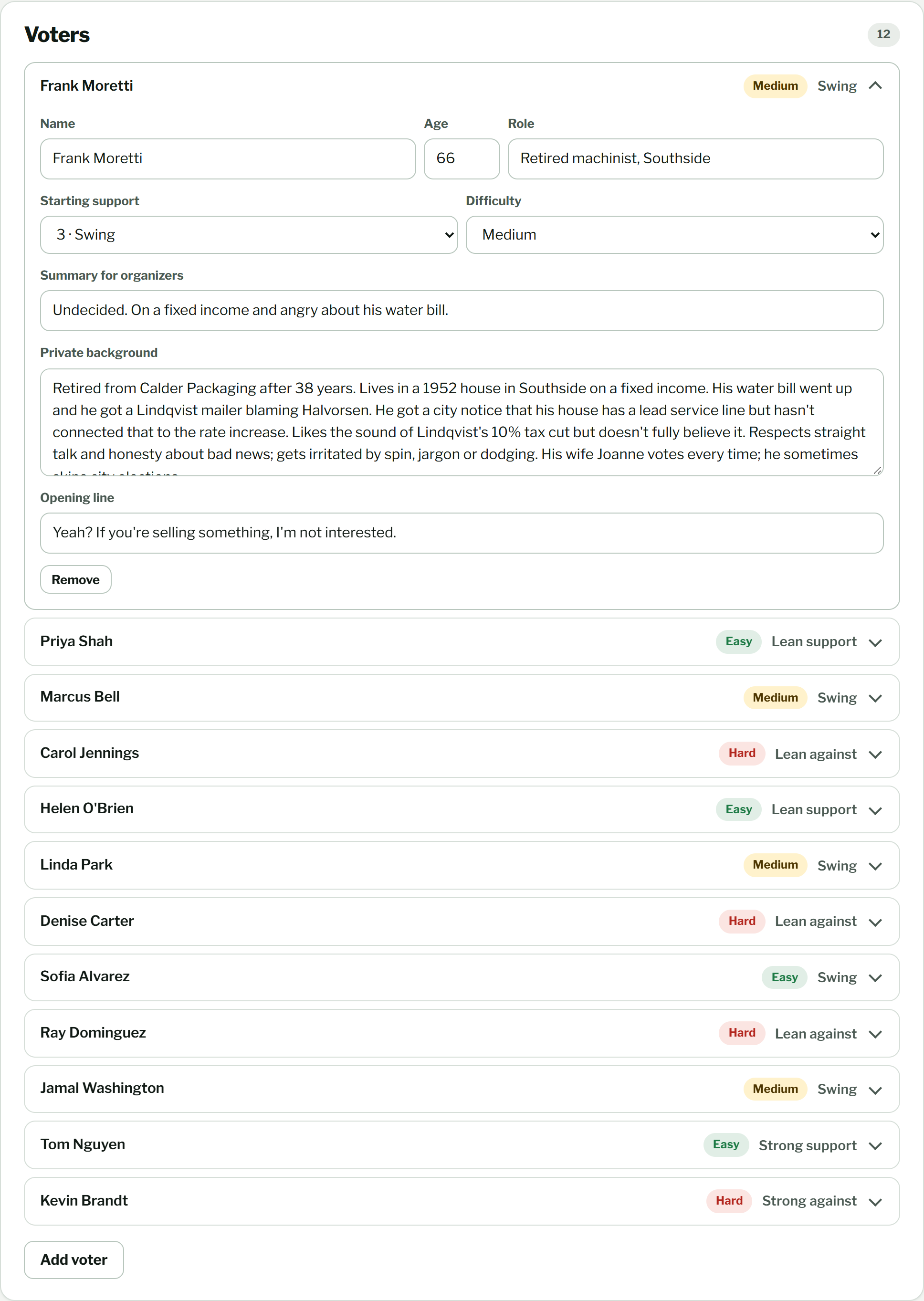Expand Helen O'Brien row chevron
This screenshot has width=924, height=1301.
(875, 810)
